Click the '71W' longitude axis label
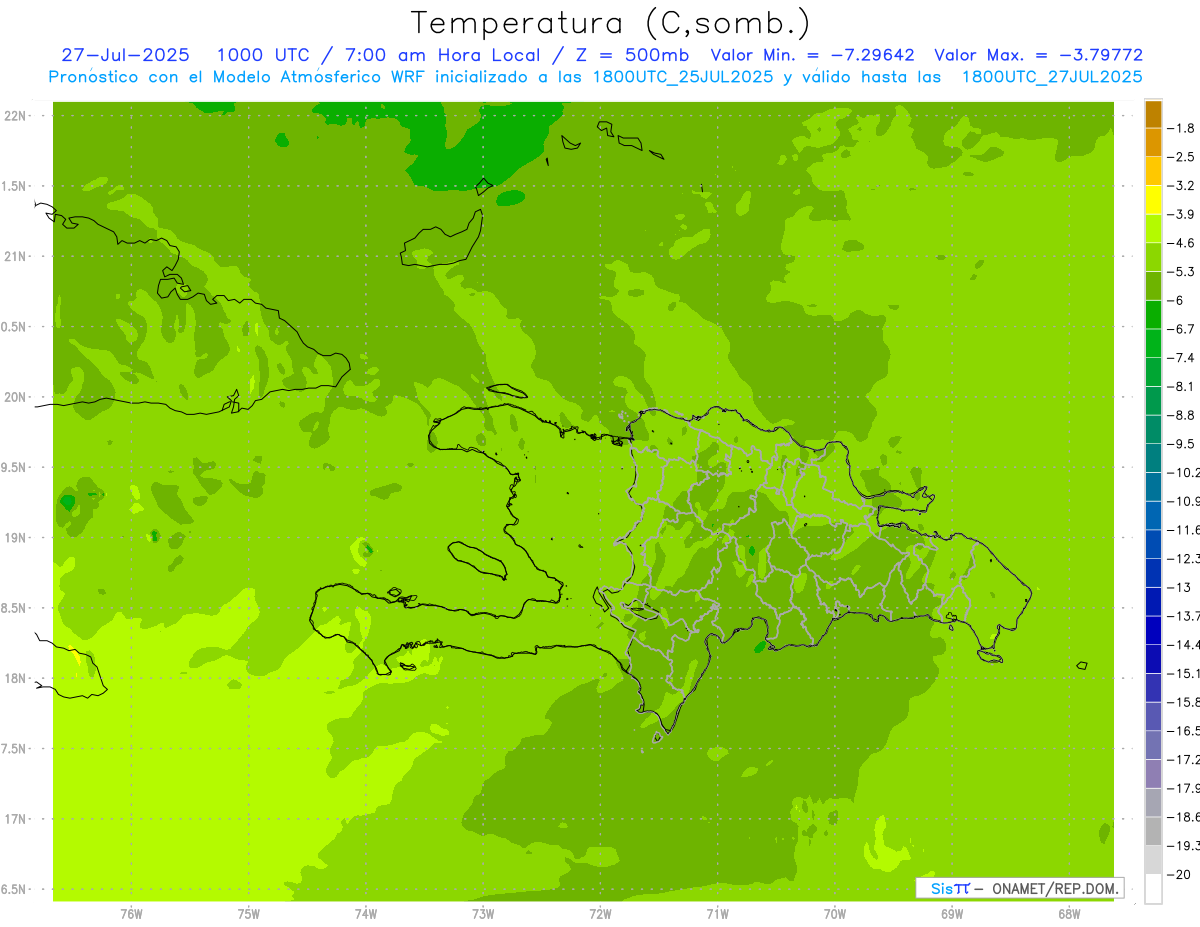This screenshot has width=1200, height=927. click(x=717, y=915)
